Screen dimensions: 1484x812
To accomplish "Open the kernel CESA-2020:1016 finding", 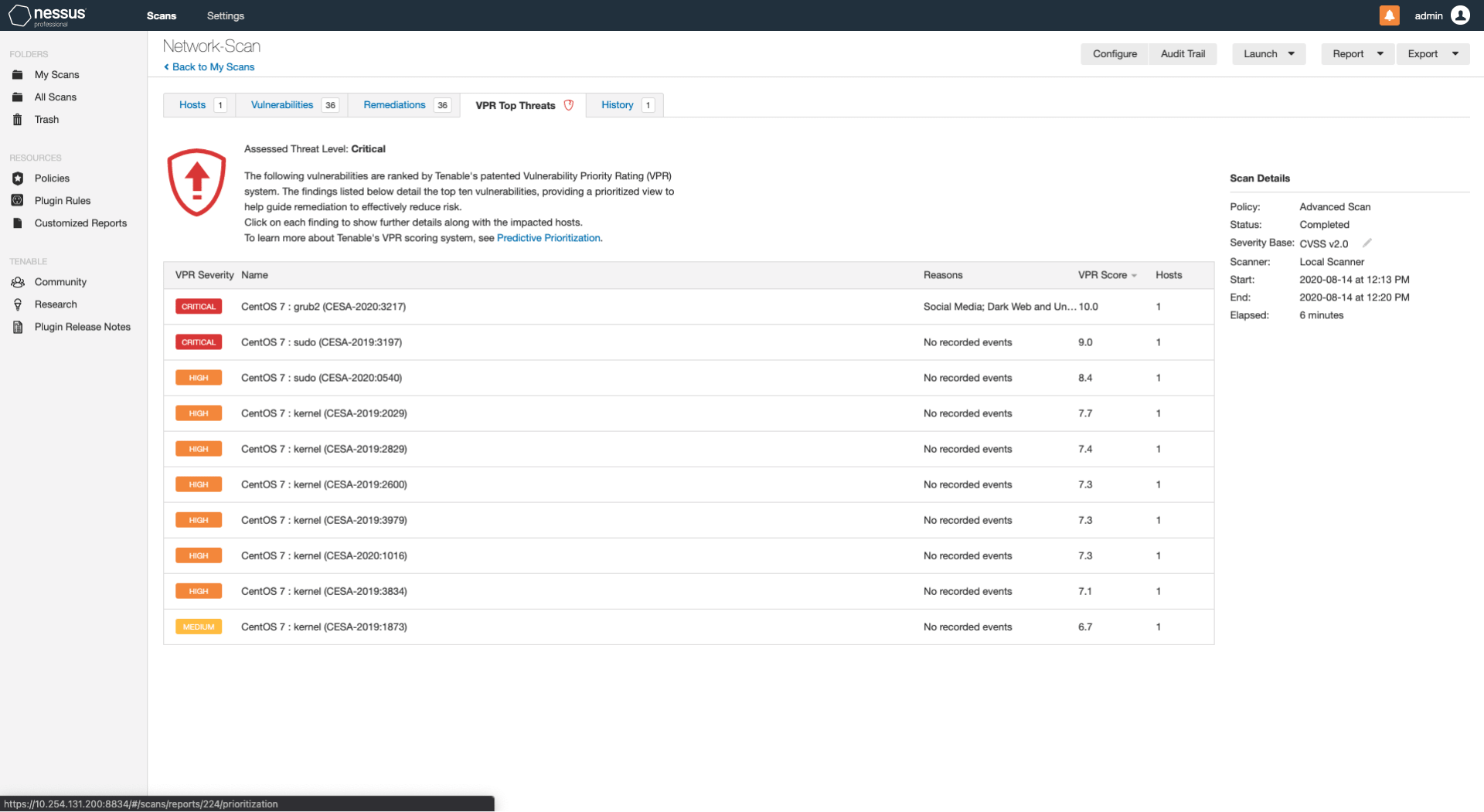I will [x=689, y=555].
